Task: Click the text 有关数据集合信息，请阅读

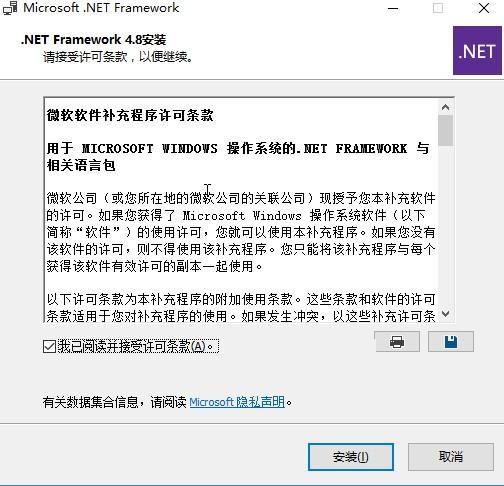Action: tap(114, 402)
